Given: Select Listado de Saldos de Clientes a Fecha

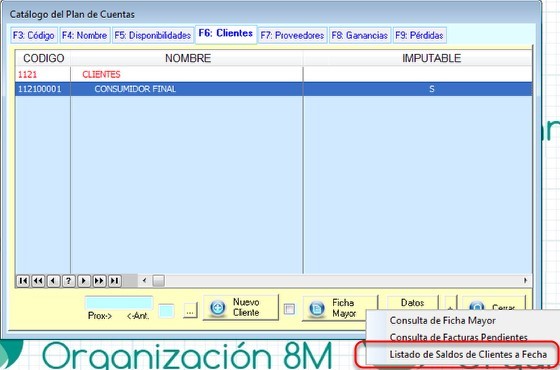Looking at the screenshot, I should (x=468, y=354).
